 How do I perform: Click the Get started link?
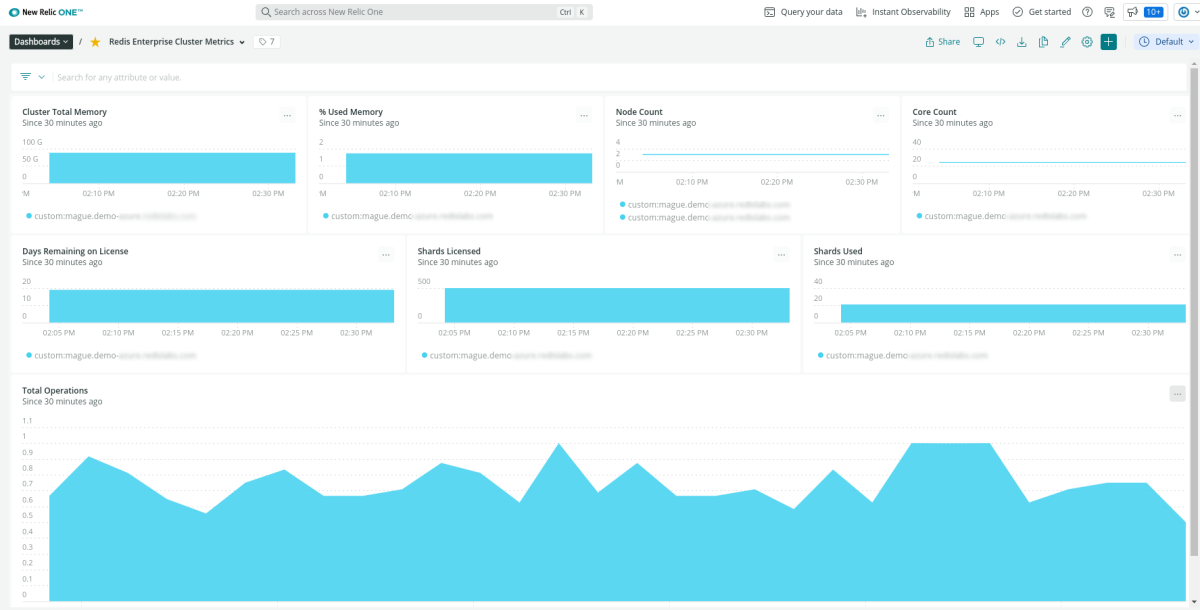(1041, 12)
